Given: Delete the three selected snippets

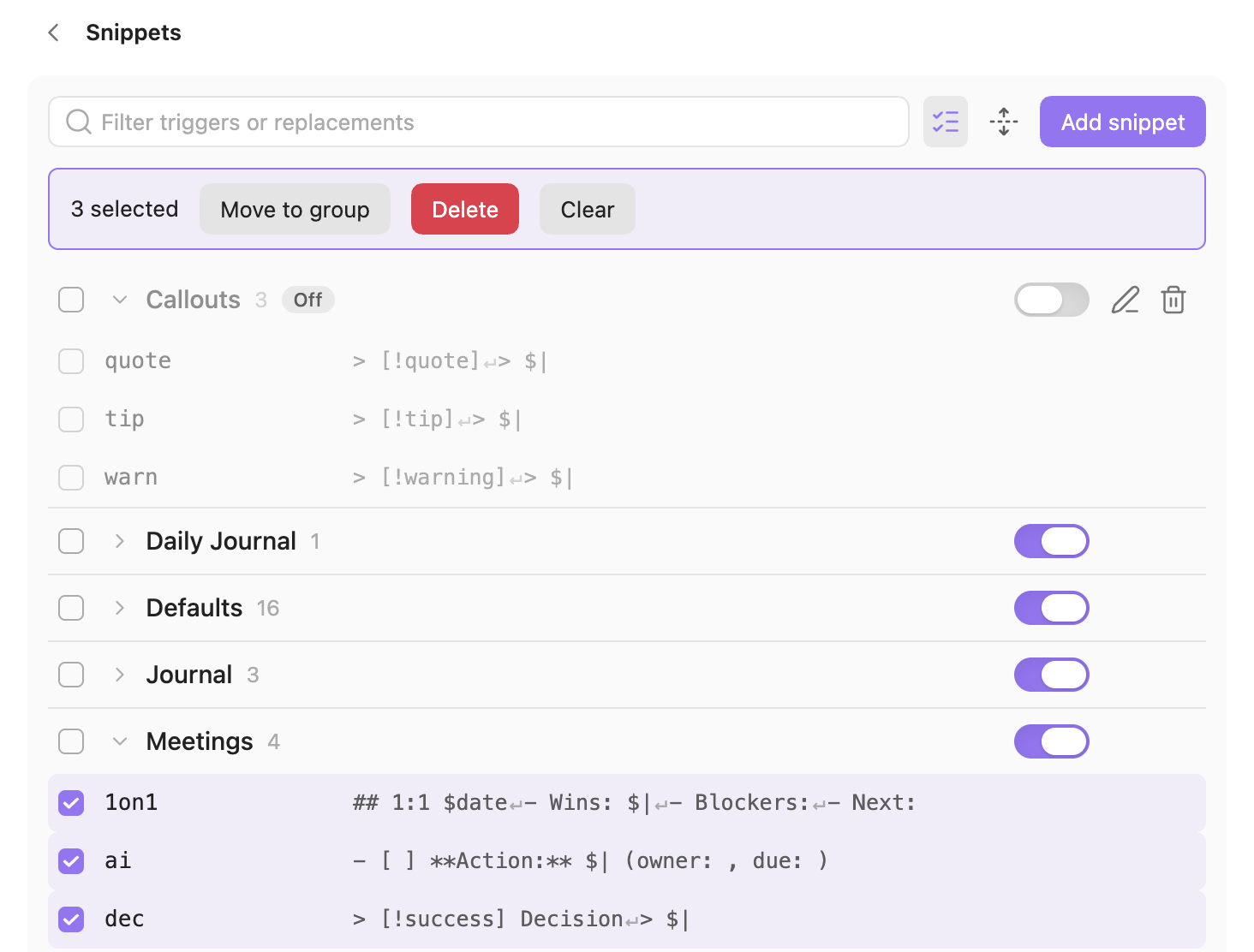Looking at the screenshot, I should tap(465, 209).
